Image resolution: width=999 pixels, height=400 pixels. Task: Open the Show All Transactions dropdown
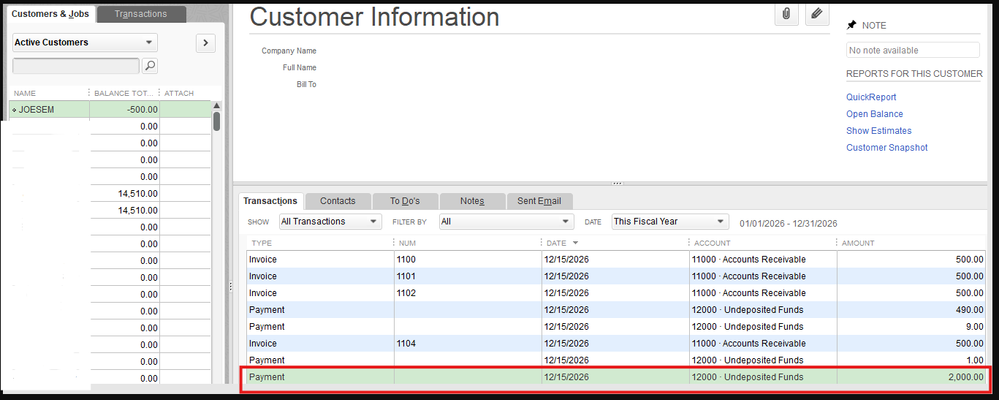click(x=330, y=222)
